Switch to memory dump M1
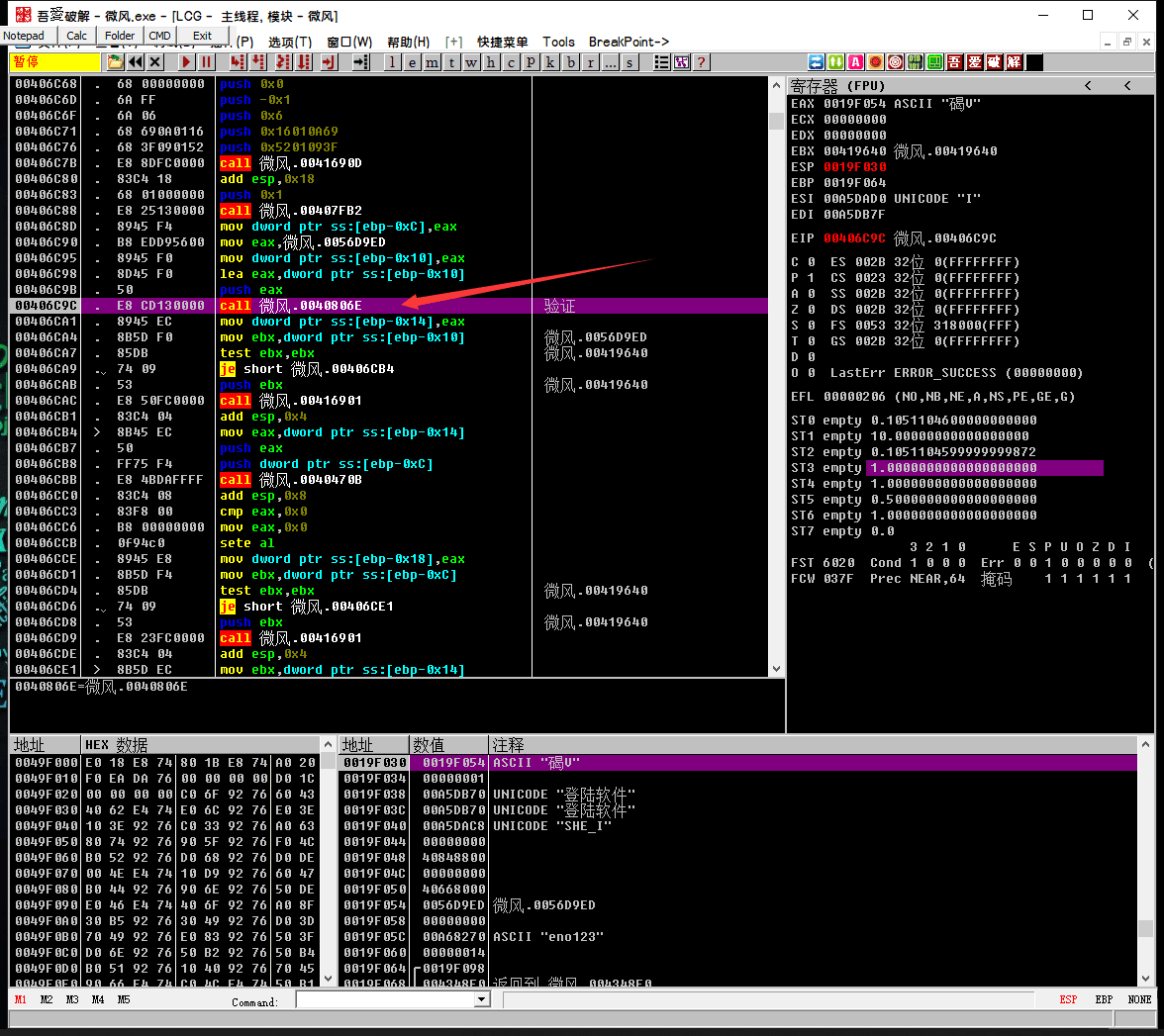Screen dimensions: 1164x1036 click(x=21, y=999)
